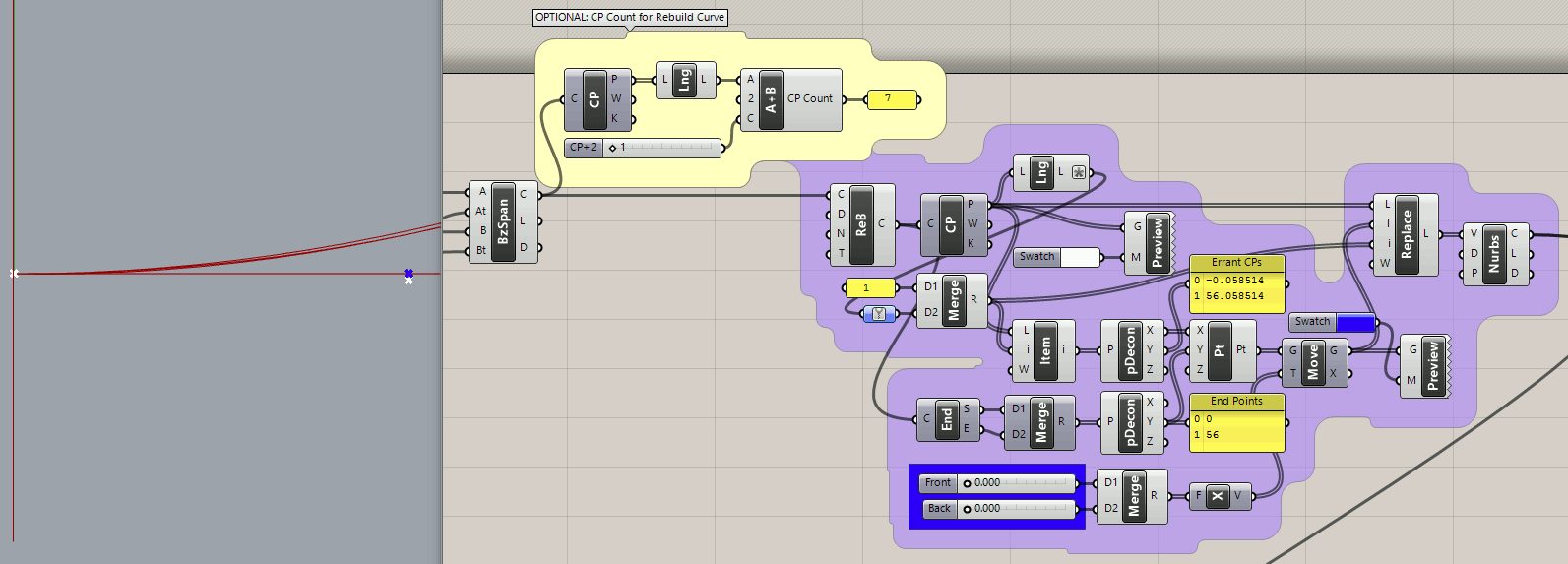
Task: Select the Nurbs component
Action: (1494, 253)
